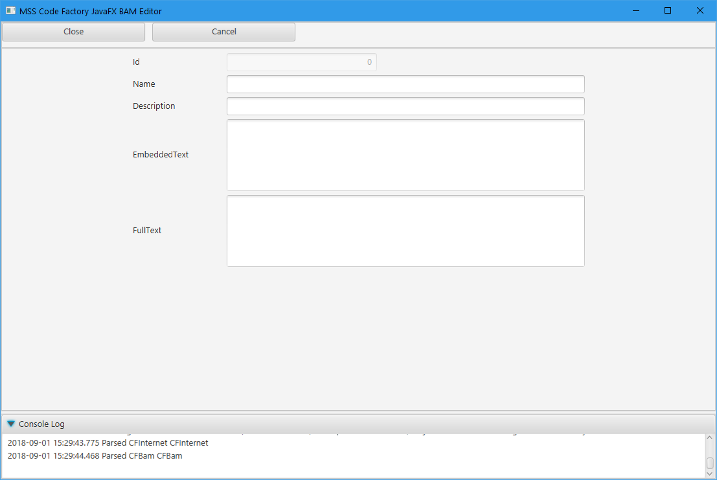Close the BAM Editor window

coord(700,10)
